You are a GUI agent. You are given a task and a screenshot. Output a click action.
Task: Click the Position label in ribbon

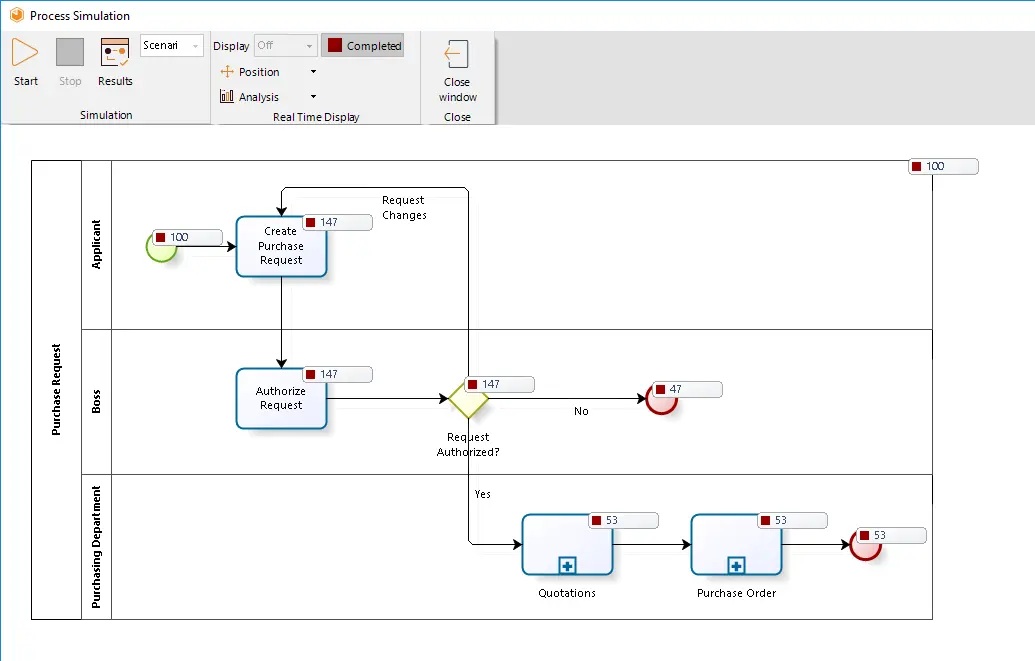[259, 72]
